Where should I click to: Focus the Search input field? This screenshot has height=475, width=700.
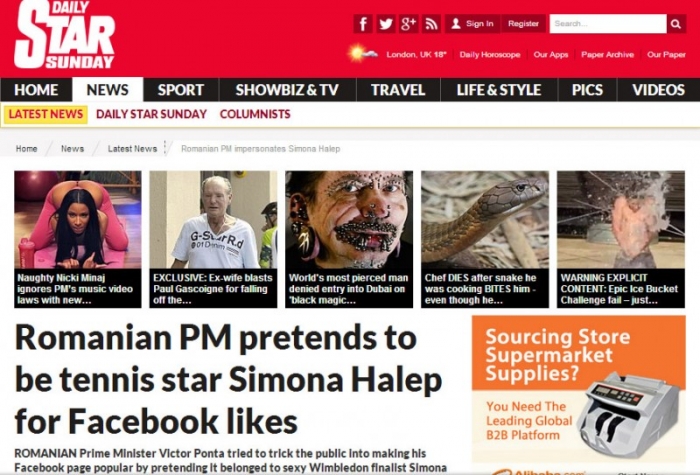(x=608, y=24)
